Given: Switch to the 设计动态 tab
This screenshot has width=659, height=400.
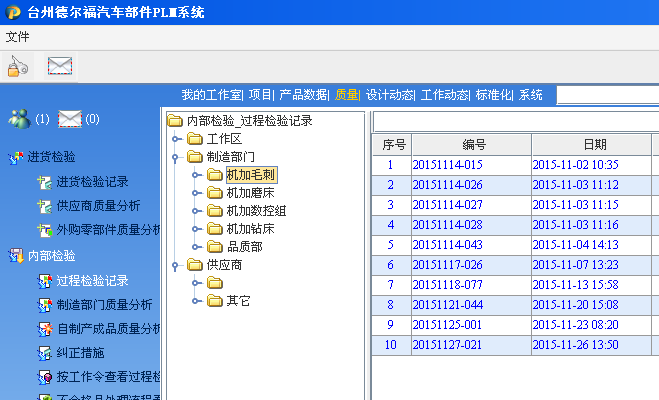Looking at the screenshot, I should coord(389,95).
